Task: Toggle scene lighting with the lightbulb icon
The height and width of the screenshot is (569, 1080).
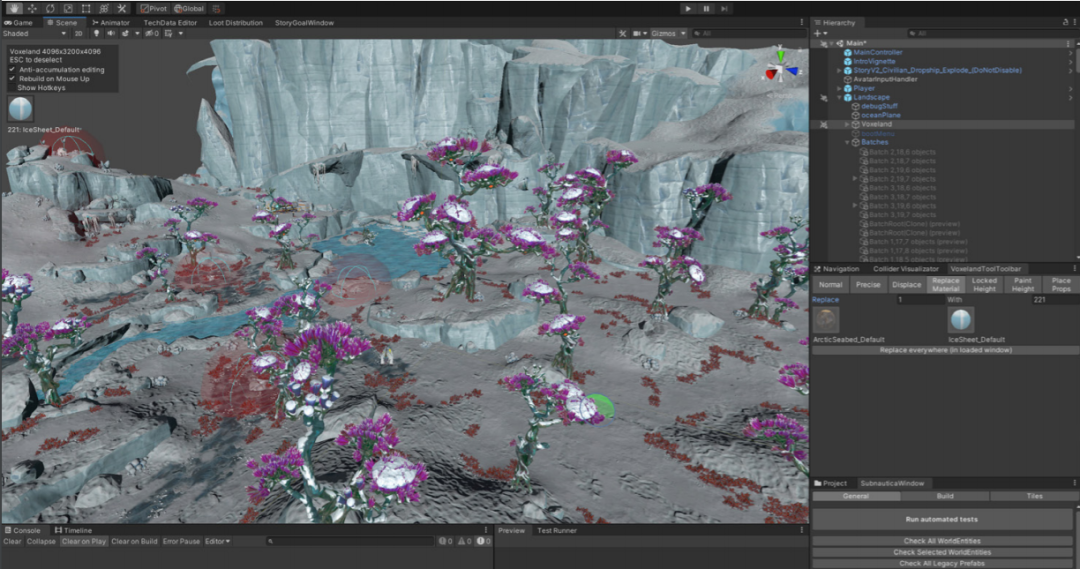Action: [95, 33]
